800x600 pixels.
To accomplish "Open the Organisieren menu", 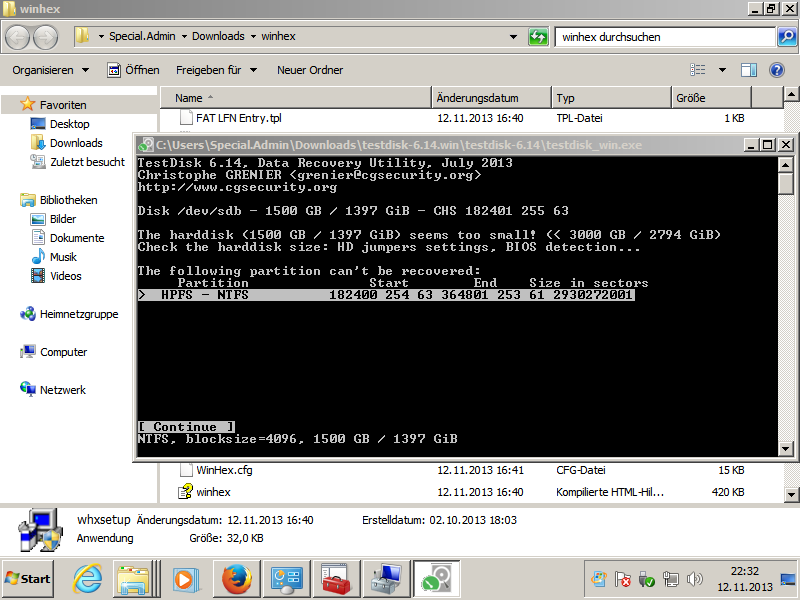I will click(x=51, y=70).
